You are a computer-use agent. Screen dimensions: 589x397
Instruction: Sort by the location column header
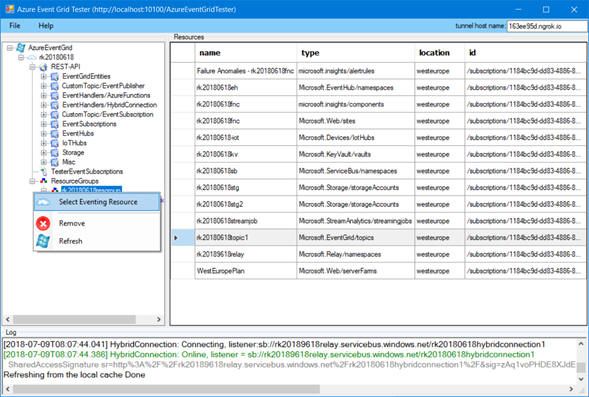coord(439,53)
